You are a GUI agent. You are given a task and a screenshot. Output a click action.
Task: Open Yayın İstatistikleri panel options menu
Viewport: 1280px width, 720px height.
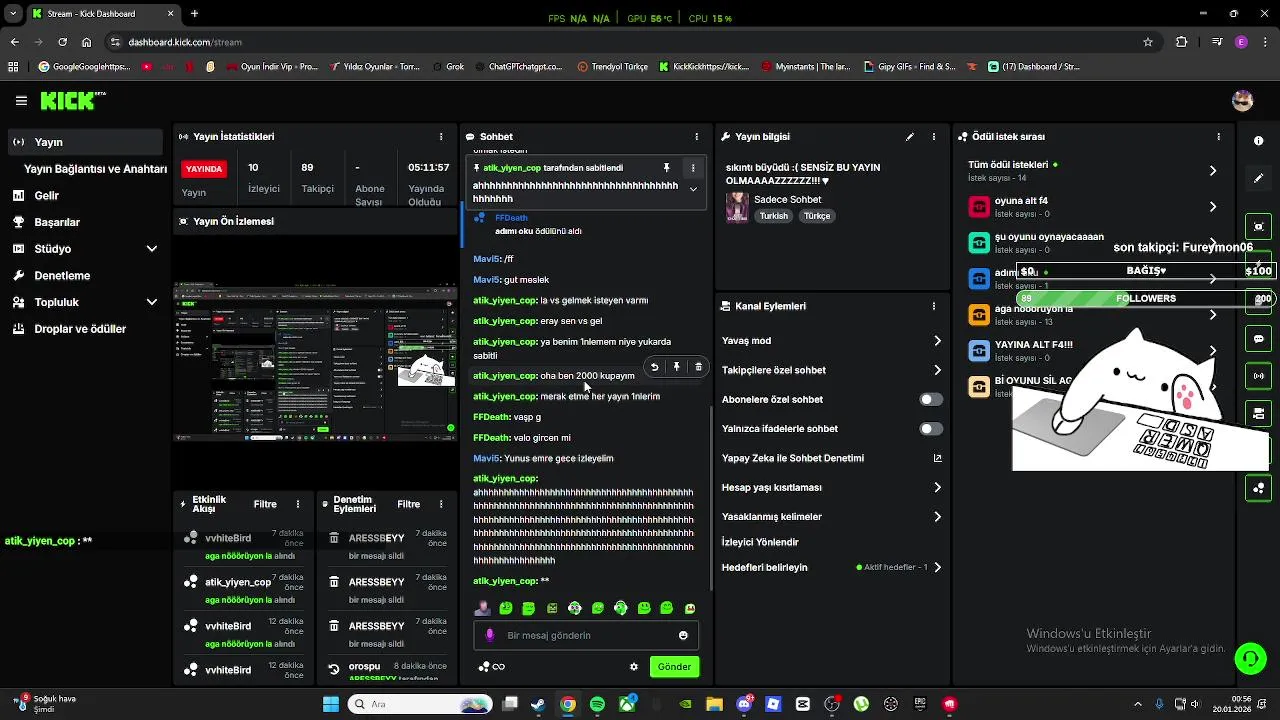441,137
